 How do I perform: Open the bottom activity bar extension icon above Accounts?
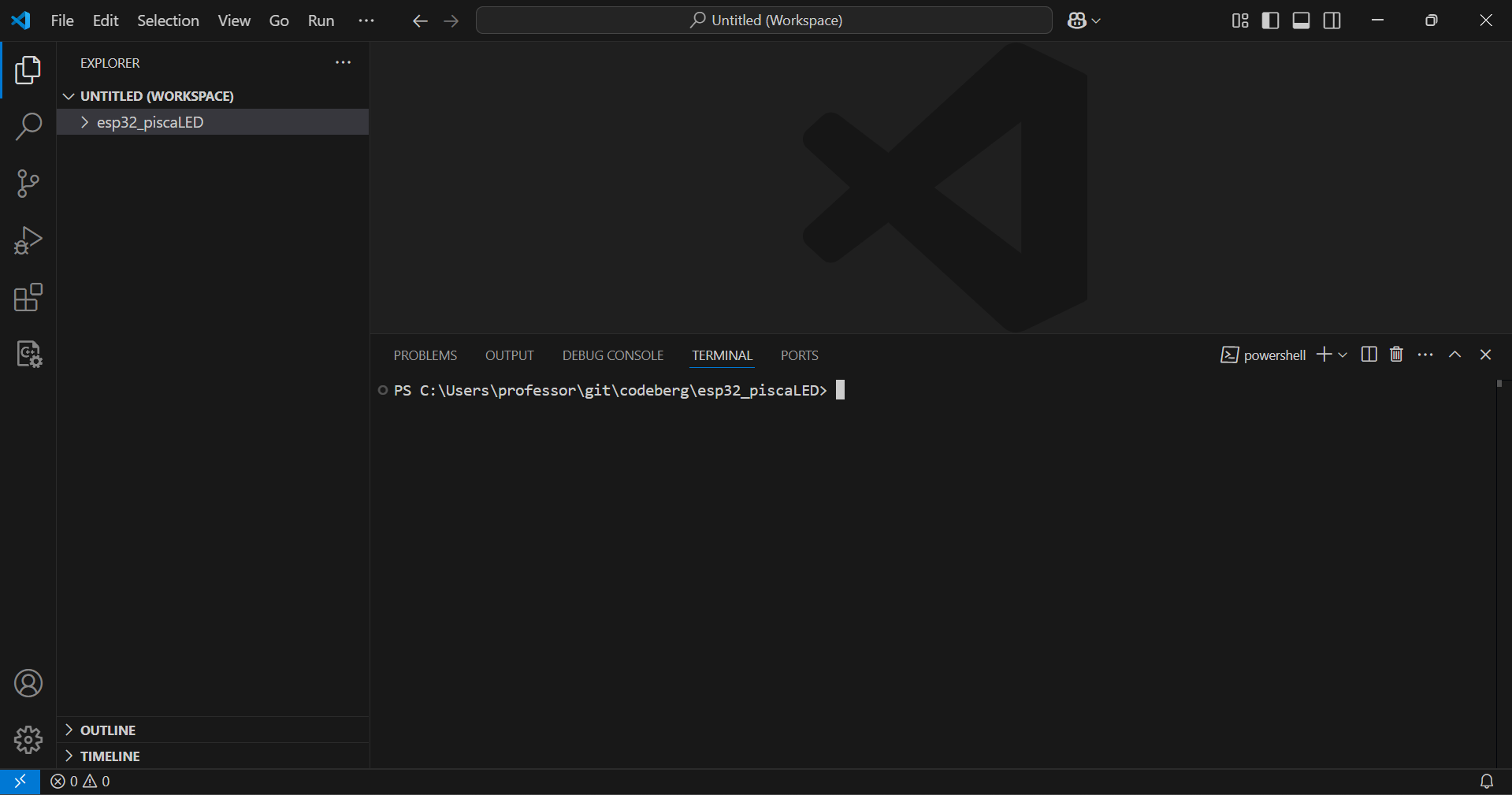[28, 354]
